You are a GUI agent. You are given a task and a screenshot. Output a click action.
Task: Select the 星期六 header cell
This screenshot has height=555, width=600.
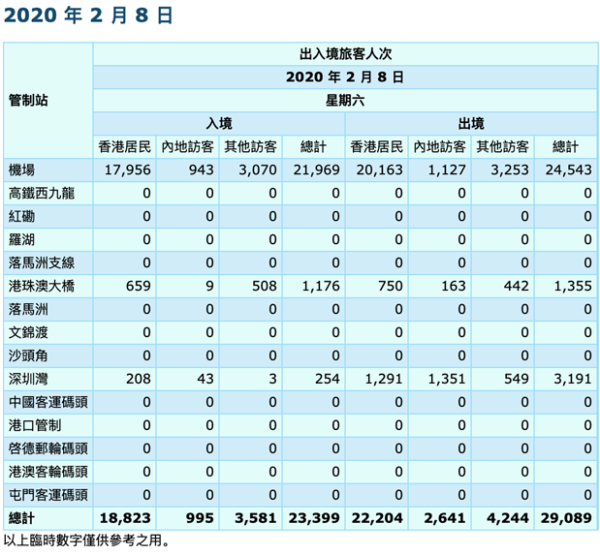point(346,99)
